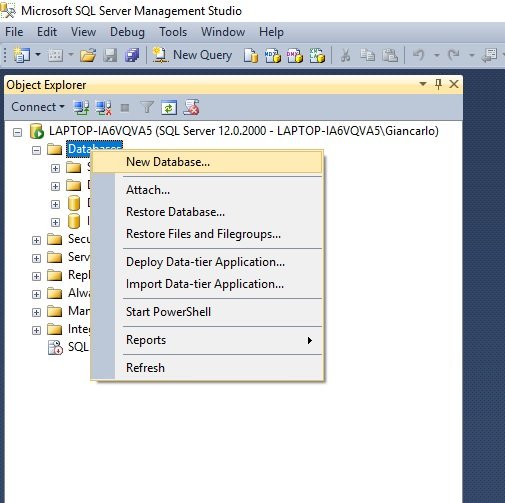The height and width of the screenshot is (503, 505).
Task: Expand the Security folder tree node
Action: tap(36, 240)
